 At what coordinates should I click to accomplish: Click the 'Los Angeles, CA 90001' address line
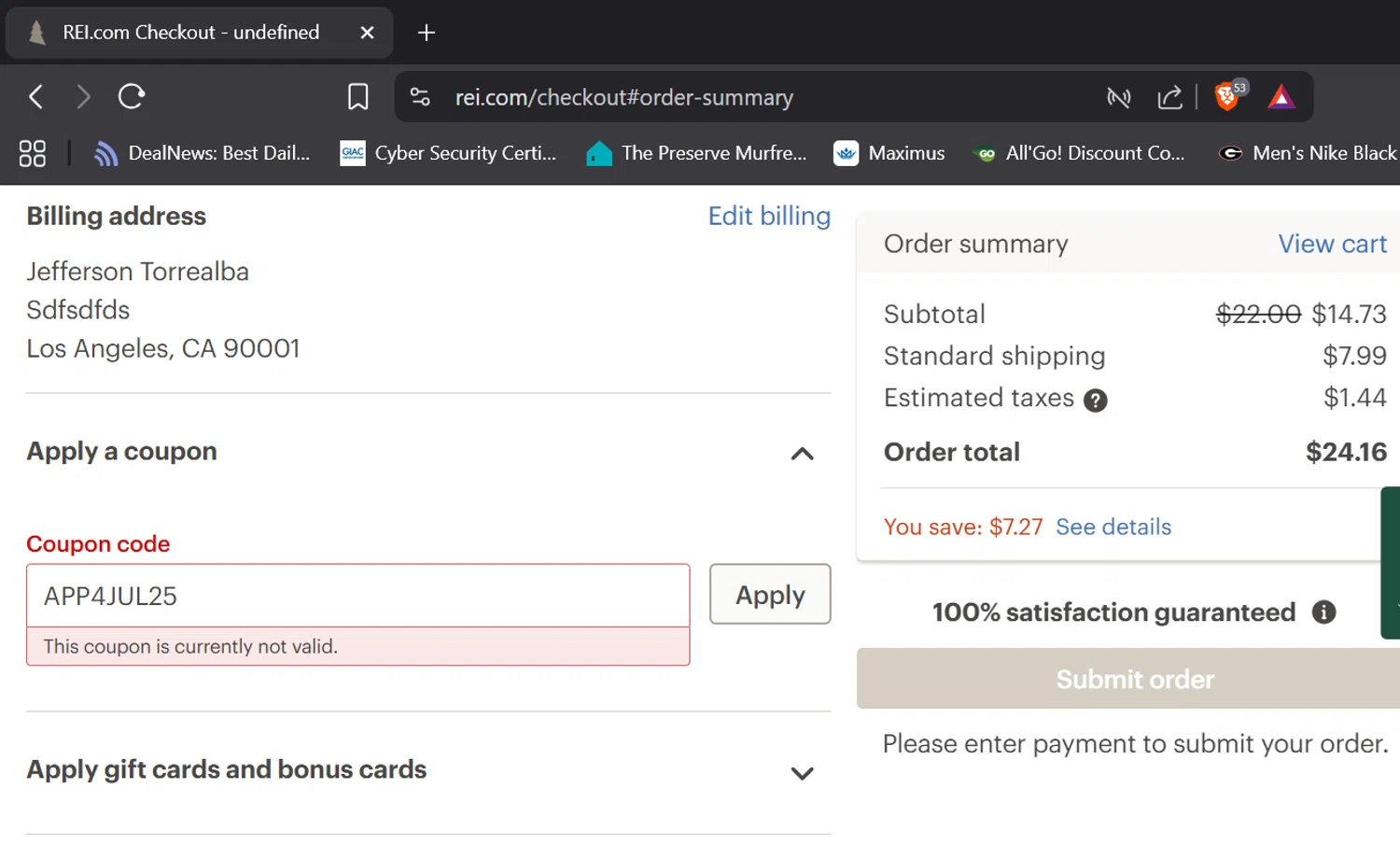(163, 348)
